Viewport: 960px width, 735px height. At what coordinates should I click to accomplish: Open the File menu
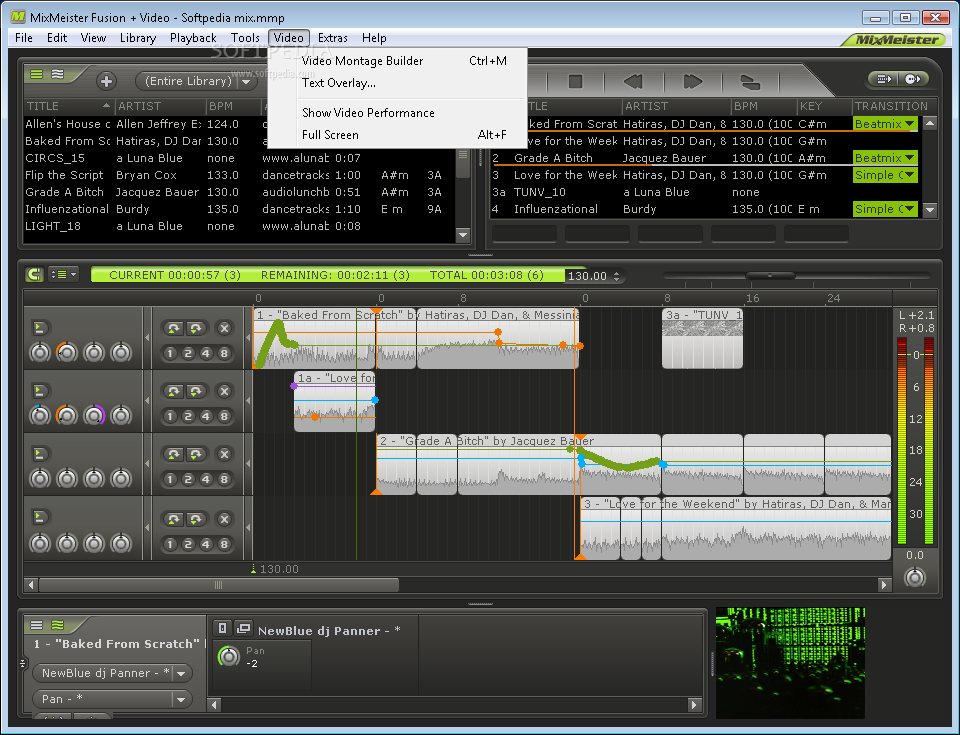point(24,38)
